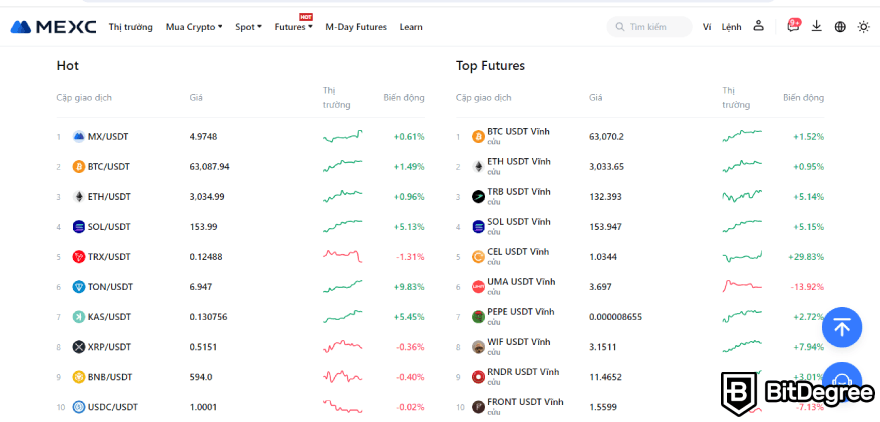The image size is (880, 422).
Task: Click the search magnifier icon
Action: pyautogui.click(x=620, y=27)
